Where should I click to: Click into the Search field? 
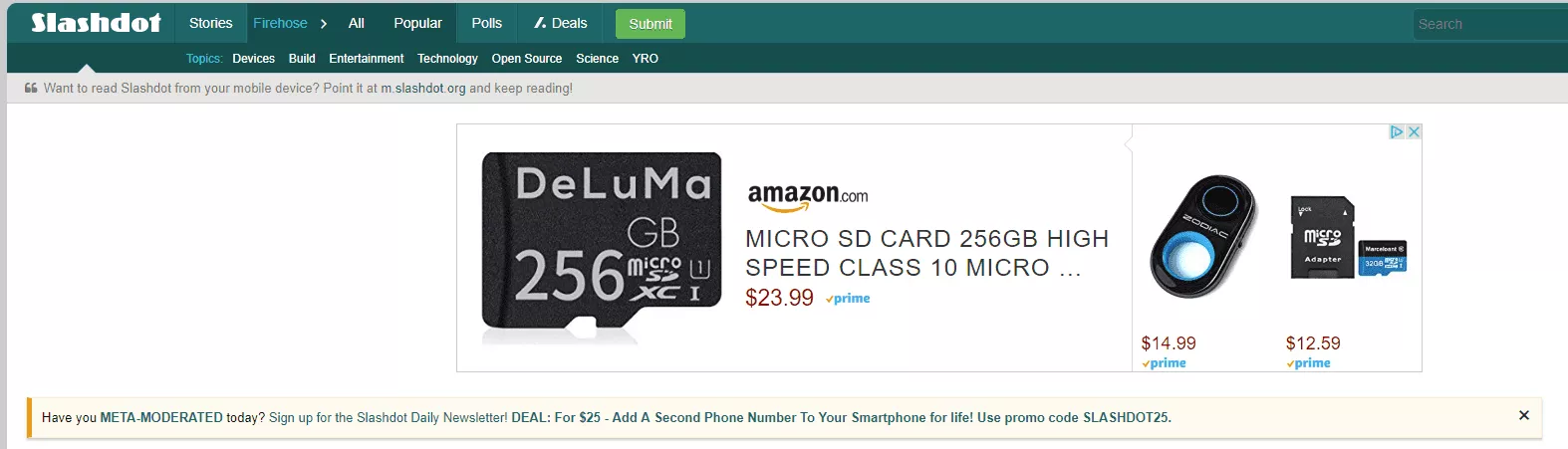pos(1489,24)
